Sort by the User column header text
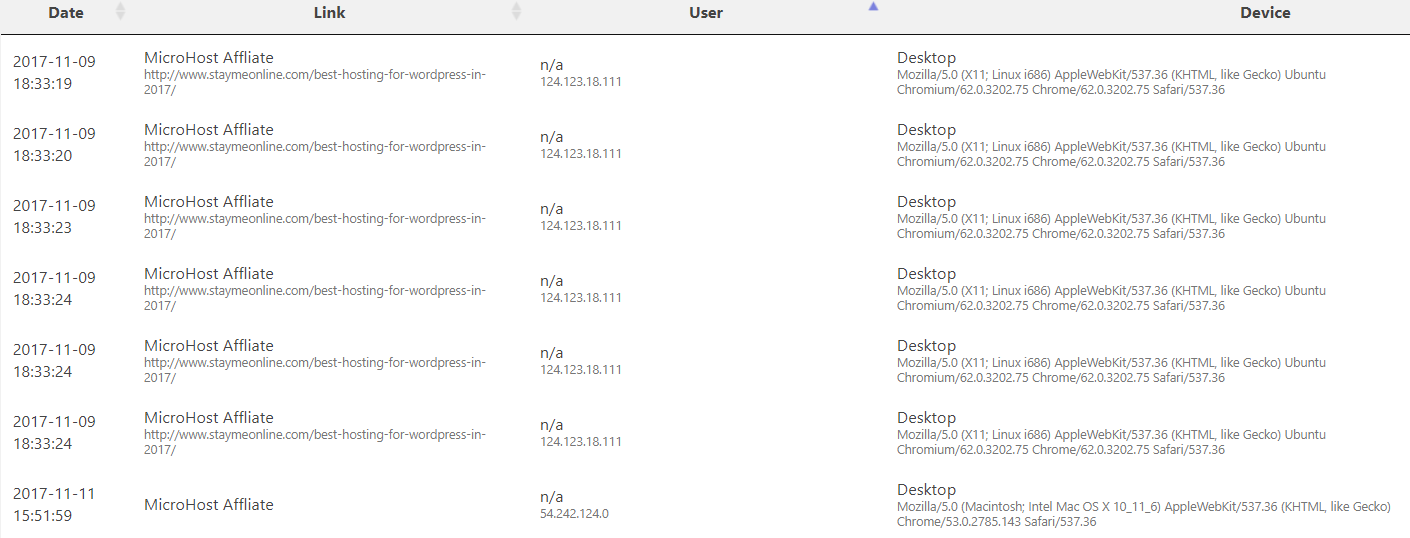Viewport: 1410px width, 538px height. pyautogui.click(x=706, y=13)
